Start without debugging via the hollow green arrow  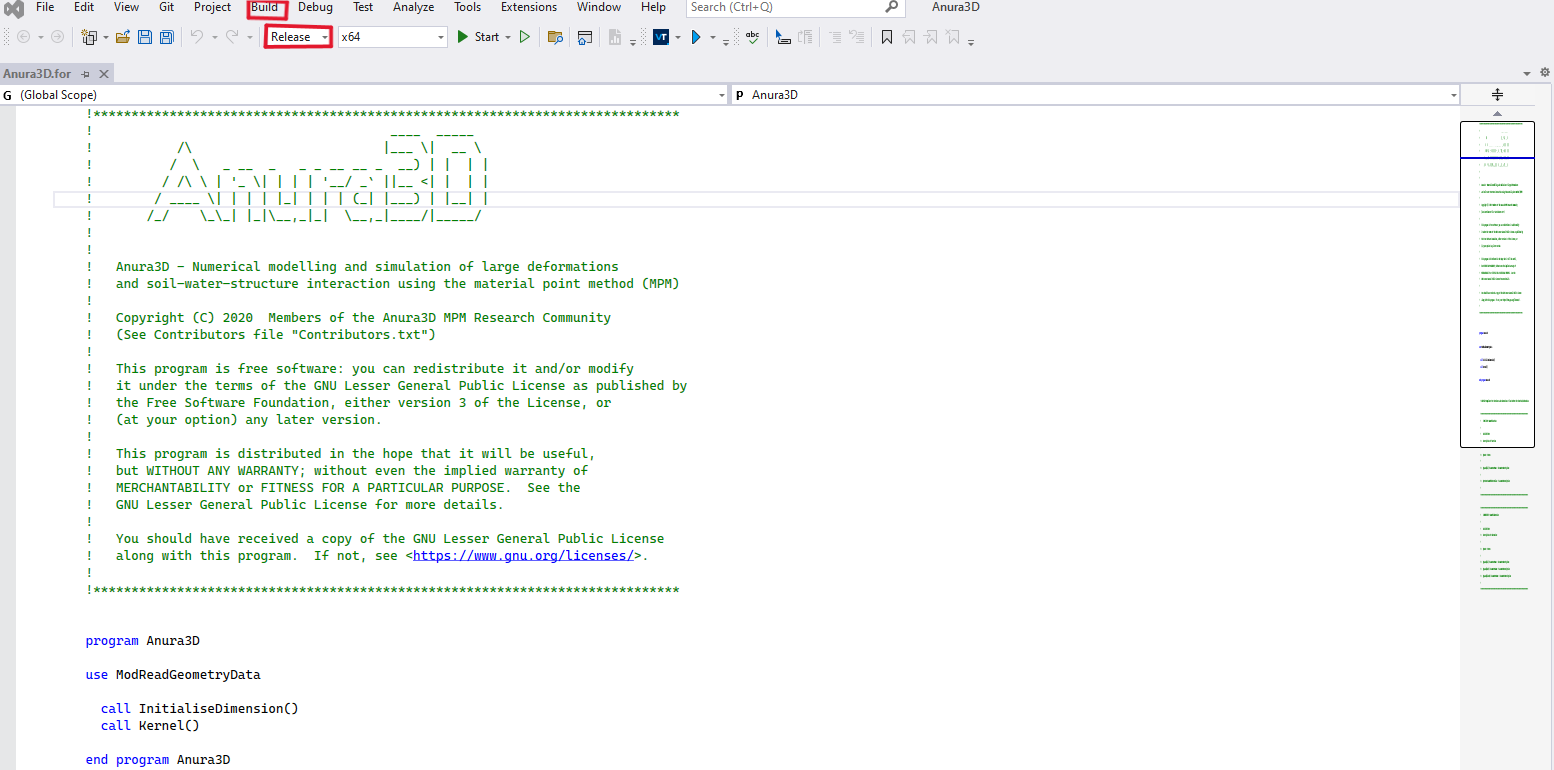[525, 36]
